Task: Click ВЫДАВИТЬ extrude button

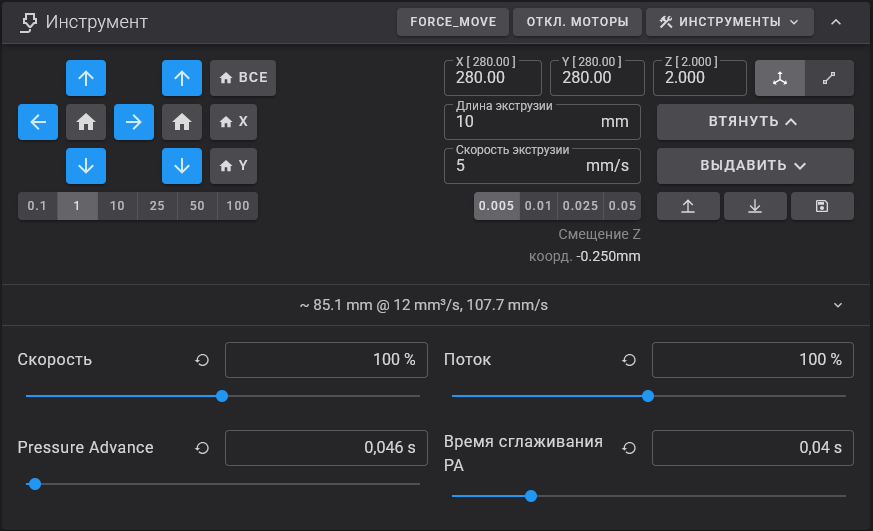Action: pos(755,166)
